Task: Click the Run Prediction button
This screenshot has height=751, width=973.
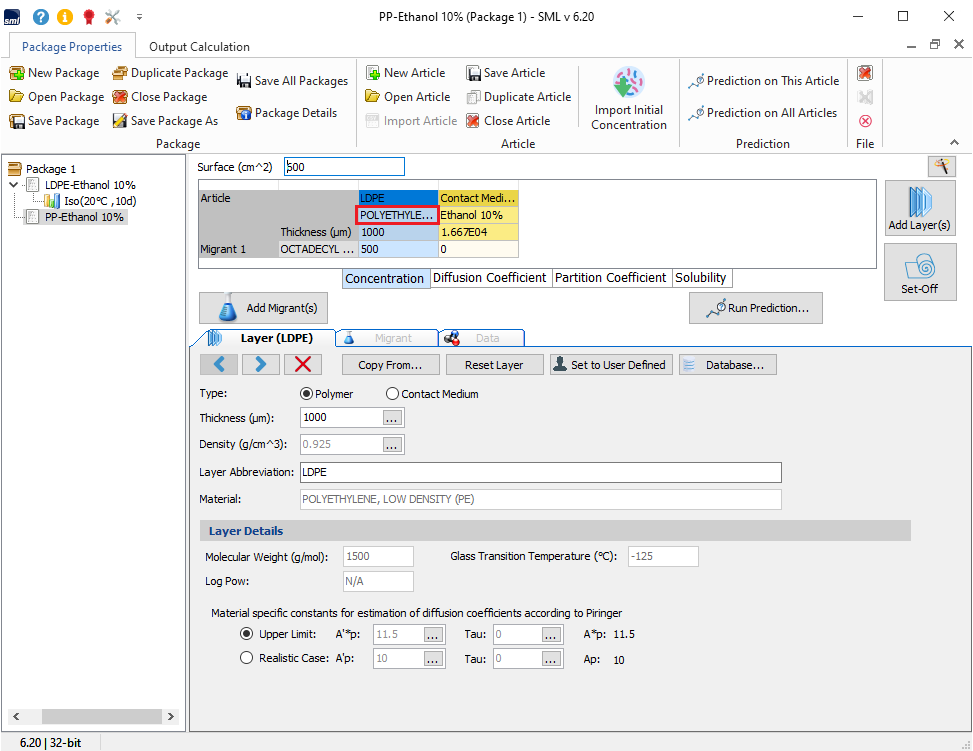Action: 755,309
